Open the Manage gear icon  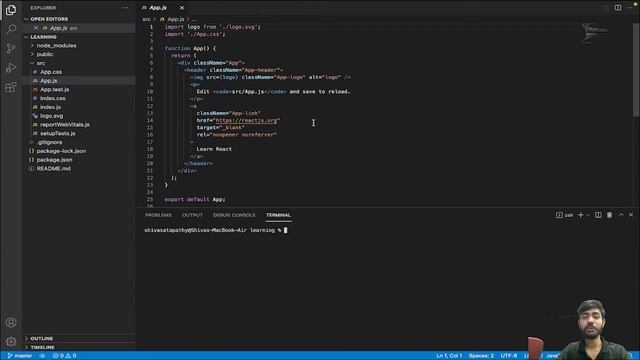pyautogui.click(x=11, y=341)
